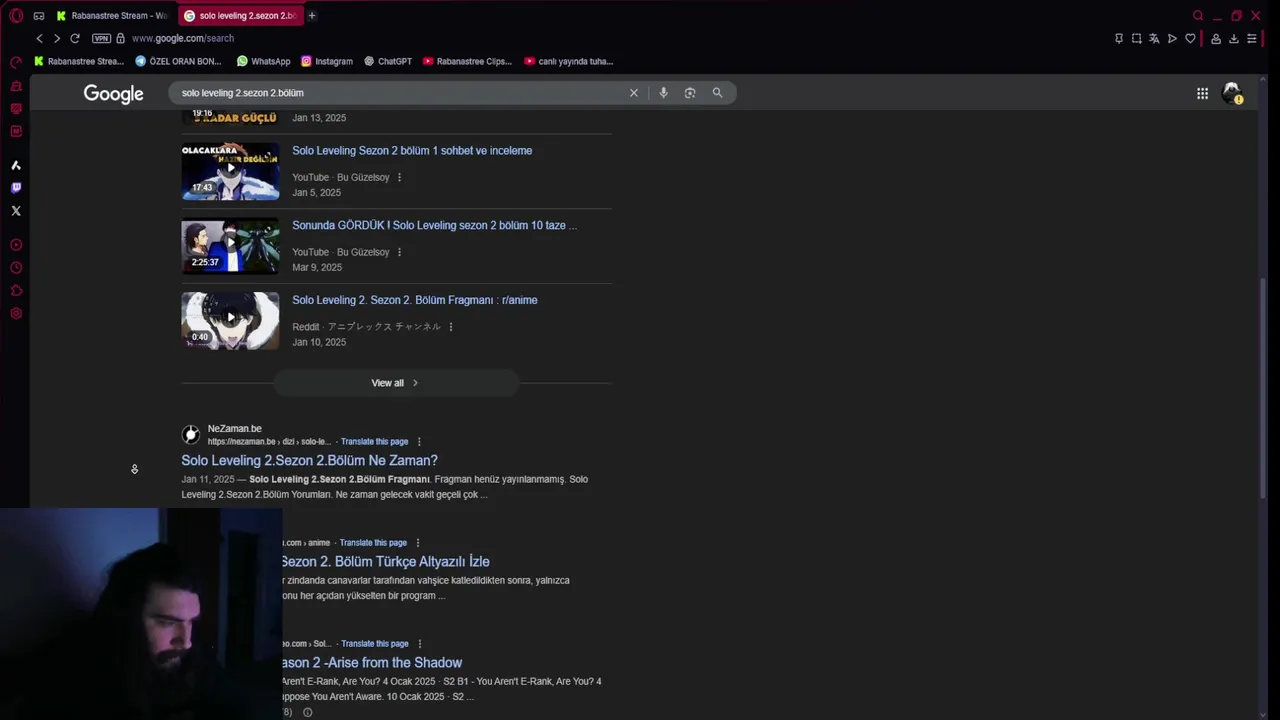Click the pin icon in address bar

click(x=1119, y=38)
